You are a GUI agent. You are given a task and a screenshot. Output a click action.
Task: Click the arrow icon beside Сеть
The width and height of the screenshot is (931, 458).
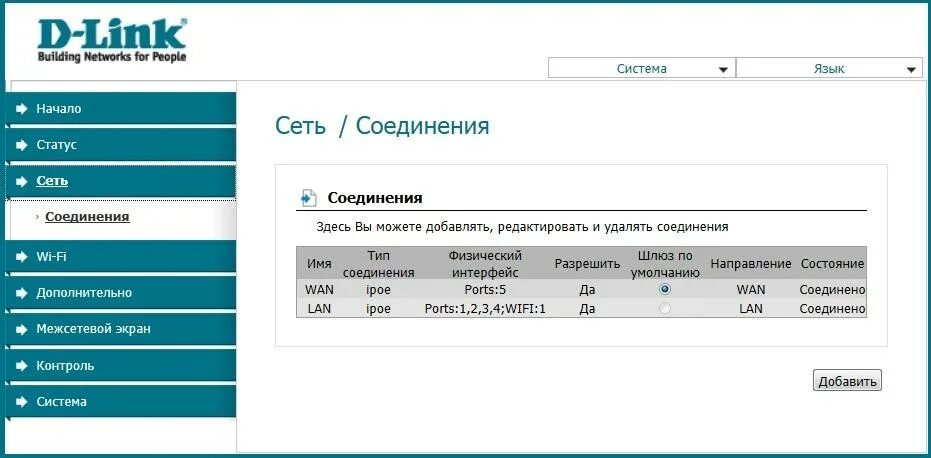22,181
